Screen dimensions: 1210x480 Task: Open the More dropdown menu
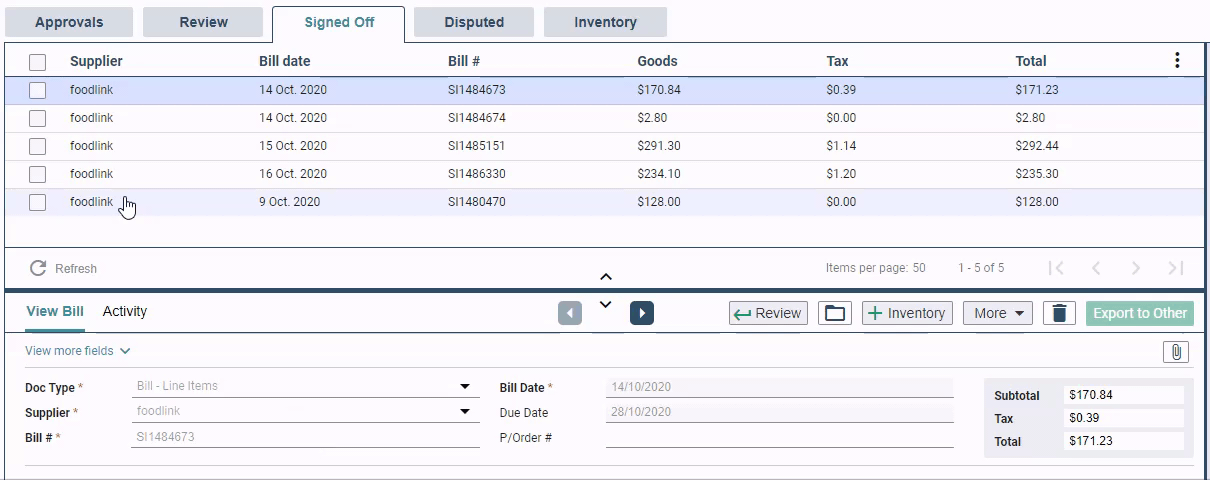[x=997, y=313]
